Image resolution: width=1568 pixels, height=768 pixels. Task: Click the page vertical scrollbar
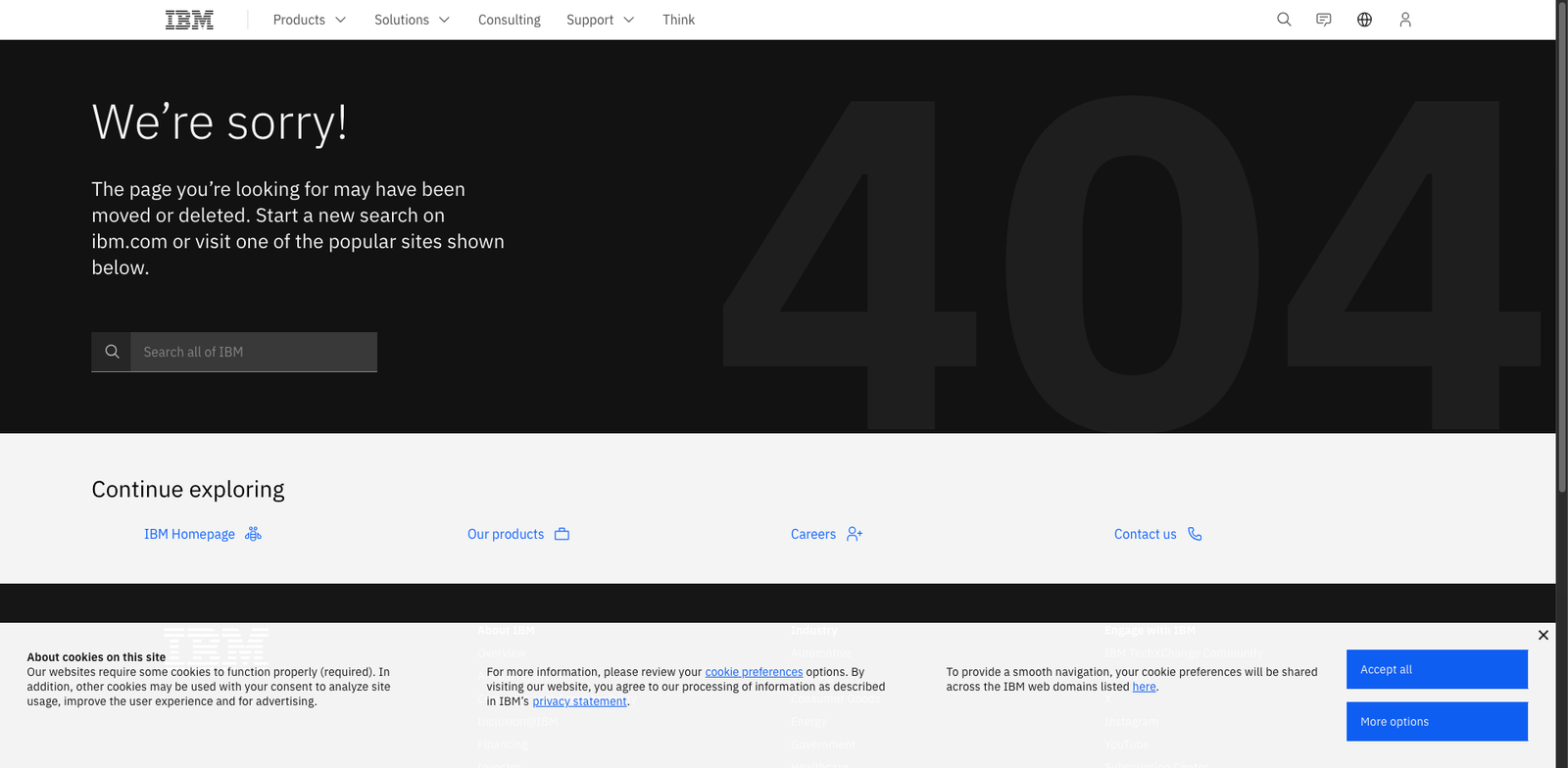coord(1562,245)
